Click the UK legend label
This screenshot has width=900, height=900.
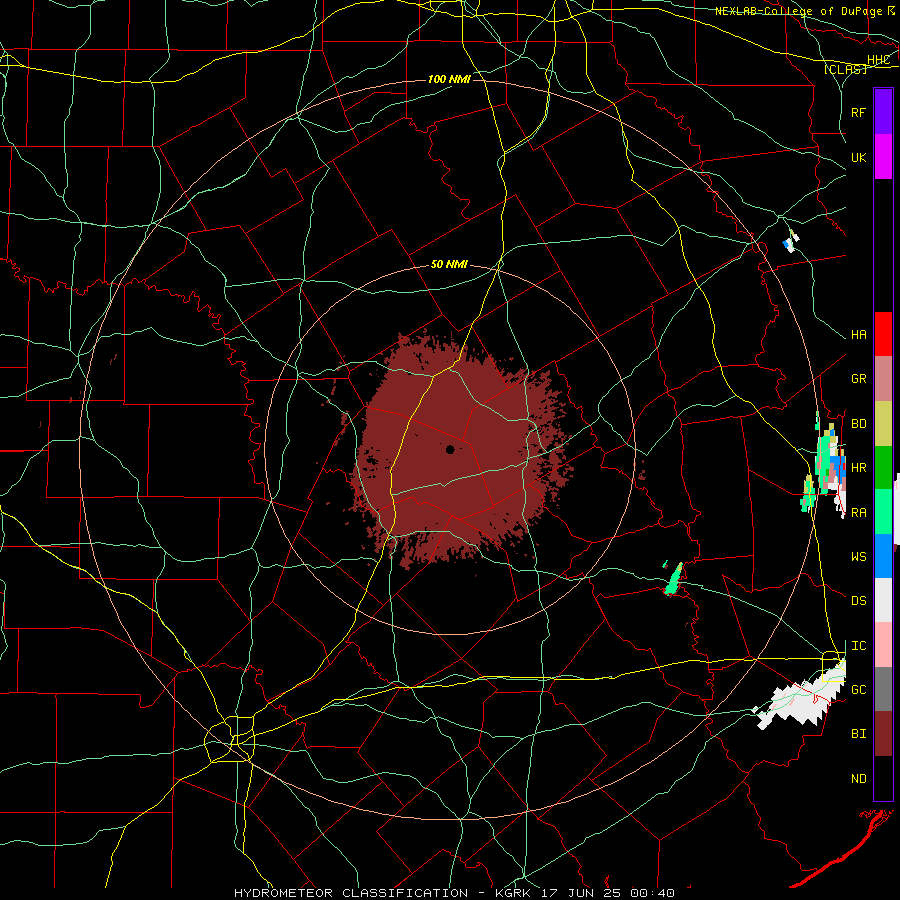pos(858,157)
